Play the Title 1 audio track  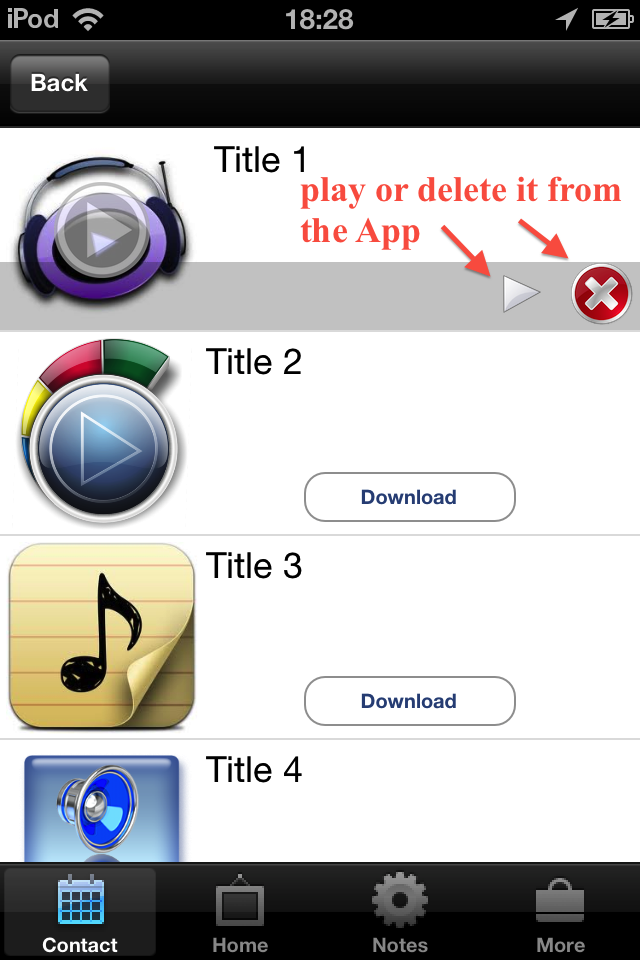[x=521, y=294]
